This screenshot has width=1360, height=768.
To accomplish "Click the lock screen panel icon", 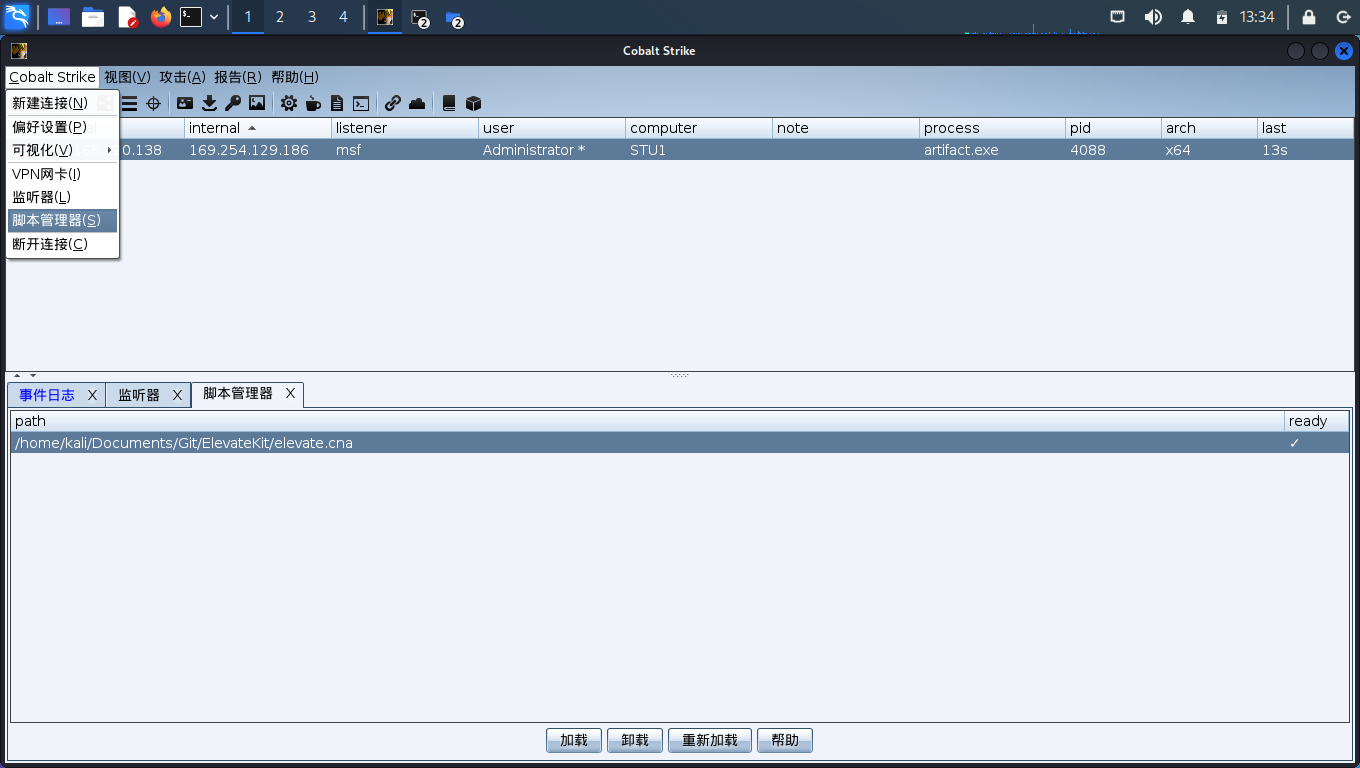I will (x=1309, y=17).
